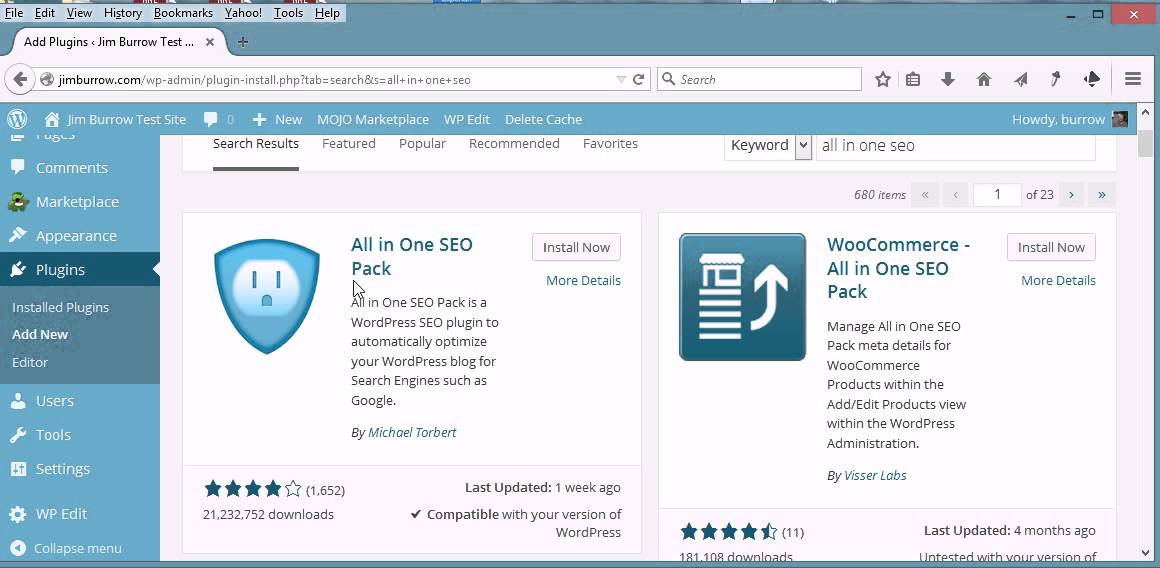Screen dimensions: 1160x568
Task: Click the All in One SEO Pack shield icon
Action: pos(266,297)
